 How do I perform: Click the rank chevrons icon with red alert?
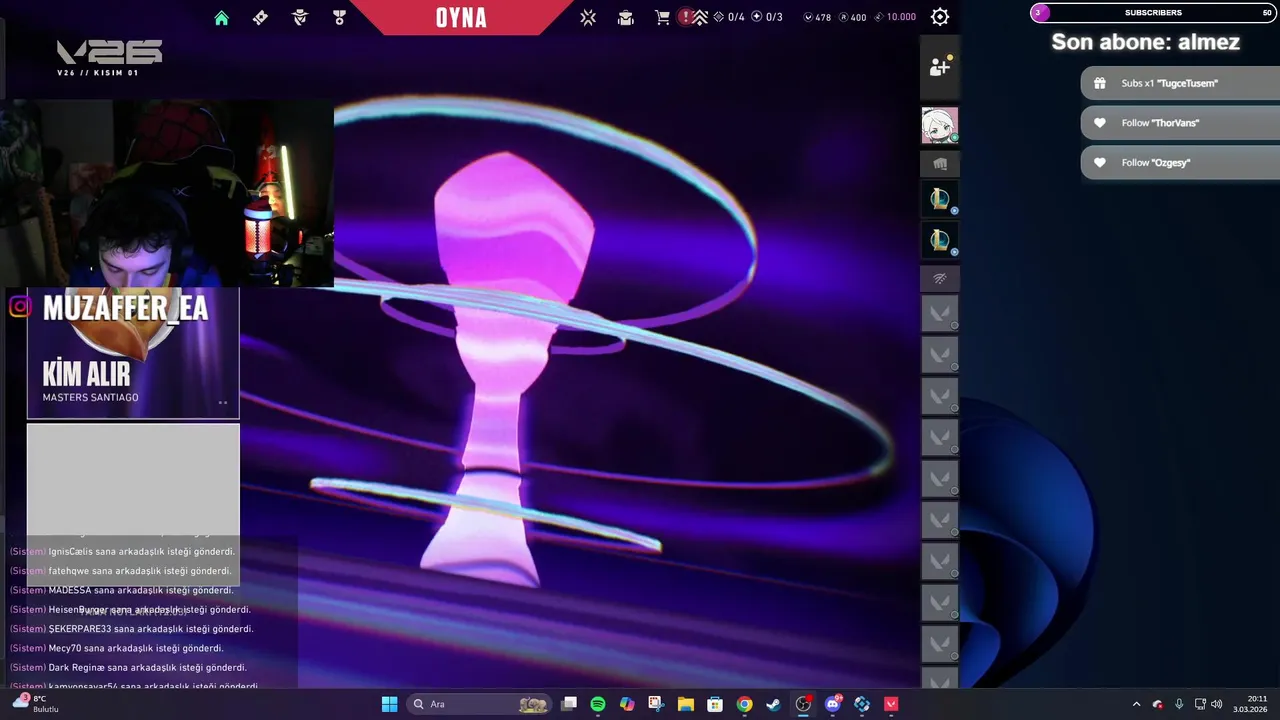click(x=695, y=17)
